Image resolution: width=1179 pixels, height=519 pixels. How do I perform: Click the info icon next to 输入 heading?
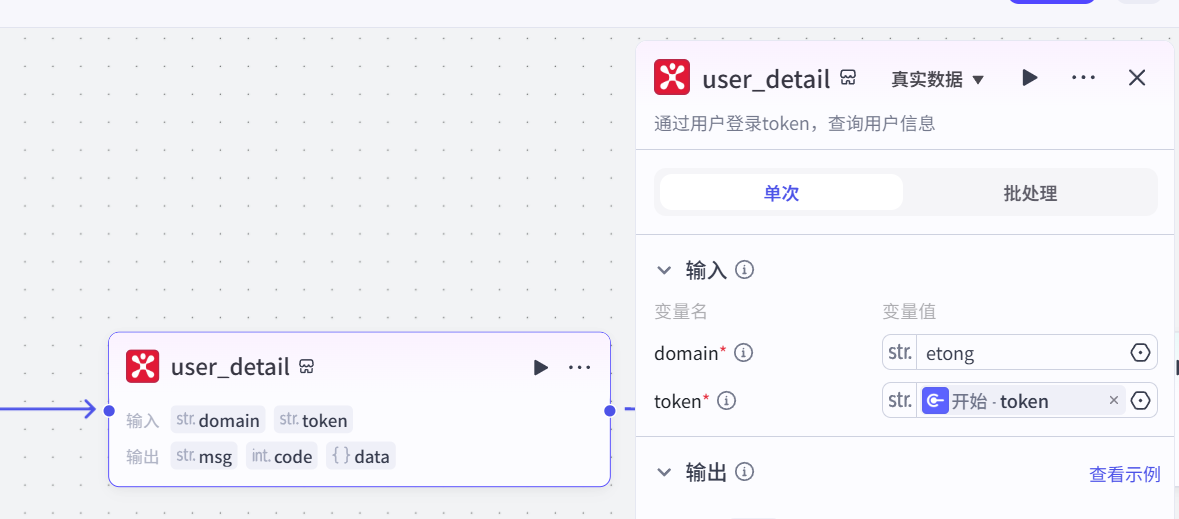tap(744, 270)
